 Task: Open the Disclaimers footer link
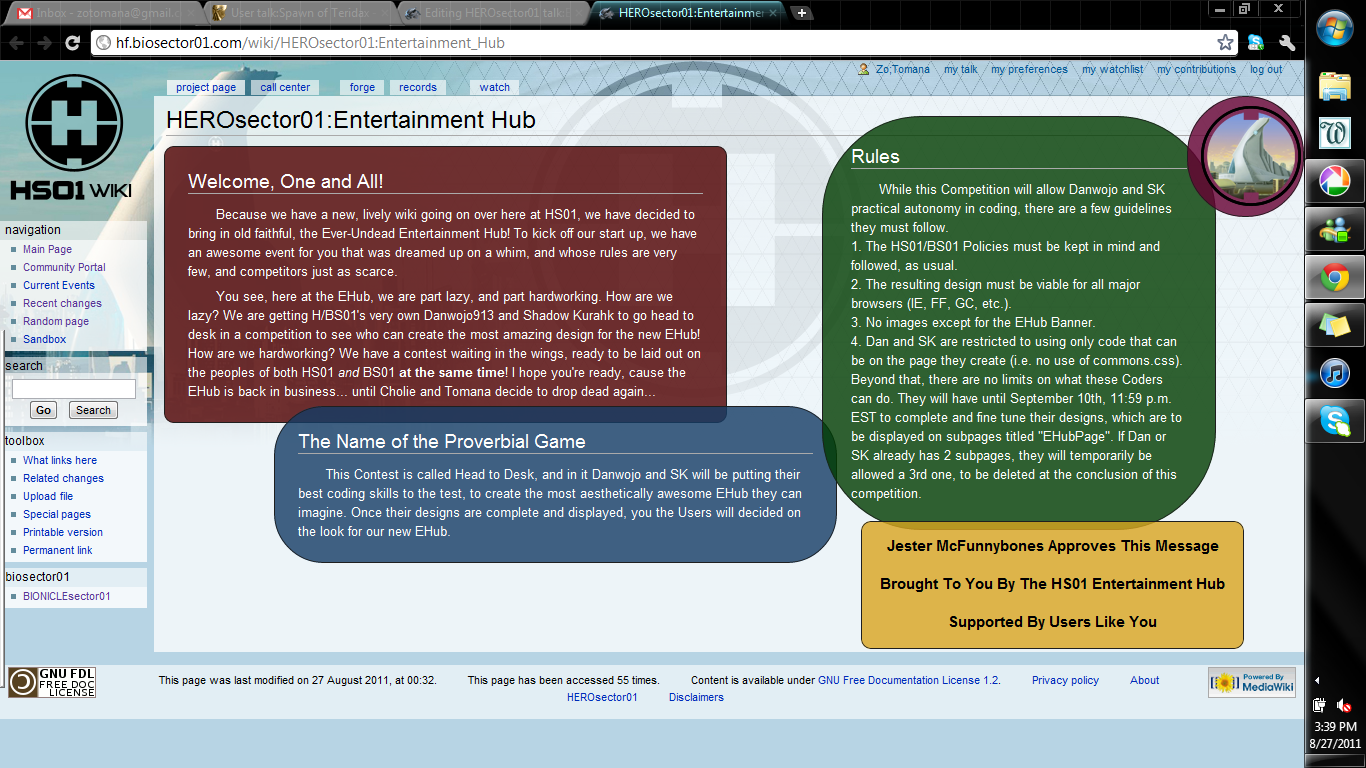click(696, 697)
